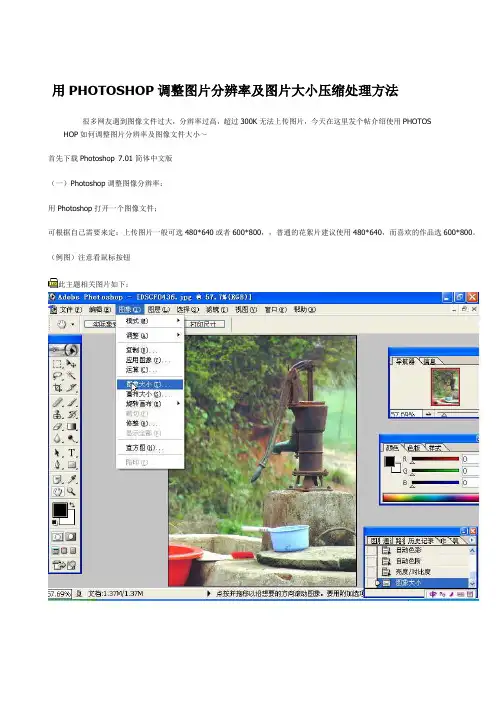Select the Zoom magnifier tool

point(72,492)
